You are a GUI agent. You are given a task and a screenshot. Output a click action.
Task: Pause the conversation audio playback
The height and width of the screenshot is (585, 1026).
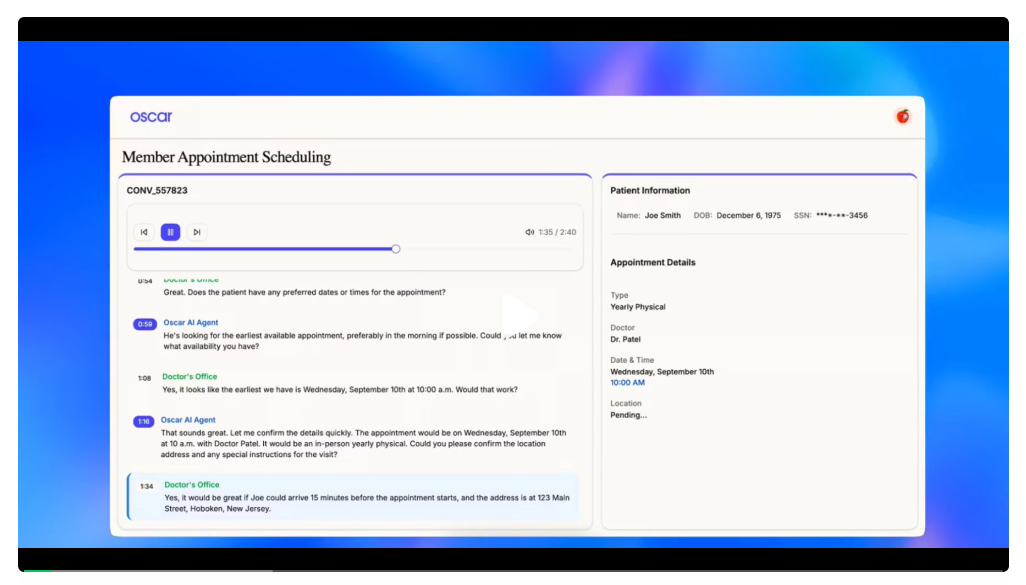(x=170, y=232)
